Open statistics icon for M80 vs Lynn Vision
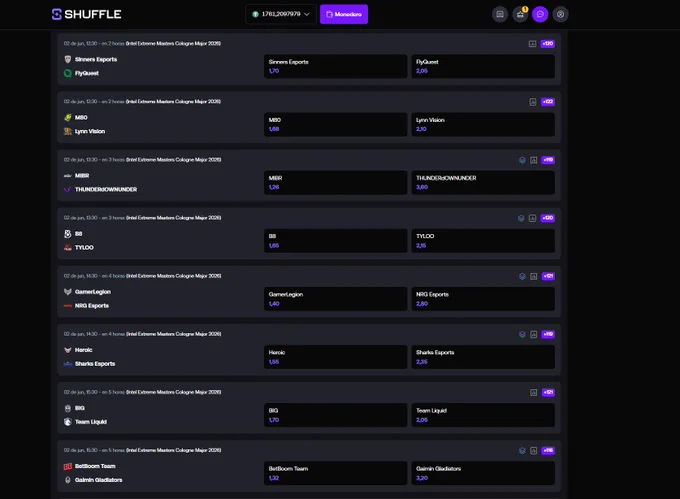Screen dimensions: 680x499 [x=533, y=102]
